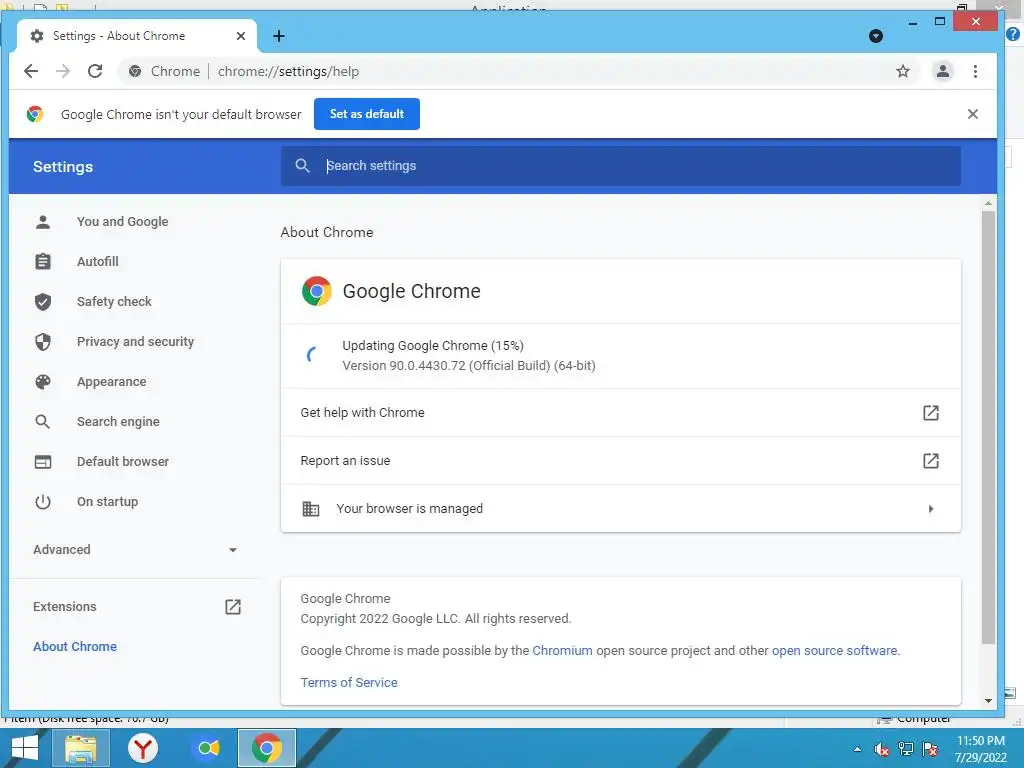Open a new tab with the plus button
Viewport: 1024px width, 768px height.
[x=279, y=36]
